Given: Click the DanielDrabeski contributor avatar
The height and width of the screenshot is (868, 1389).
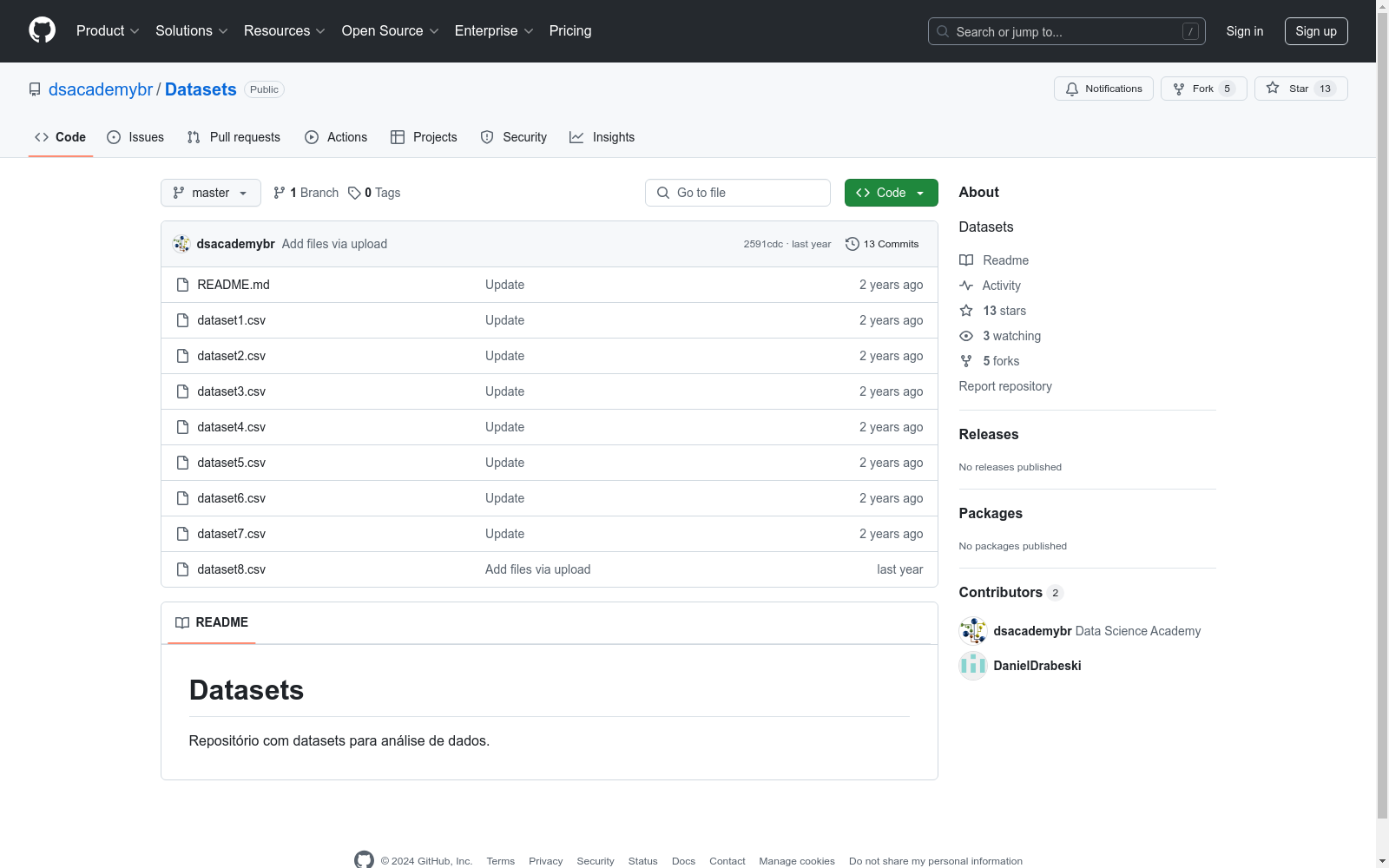Looking at the screenshot, I should 973,666.
